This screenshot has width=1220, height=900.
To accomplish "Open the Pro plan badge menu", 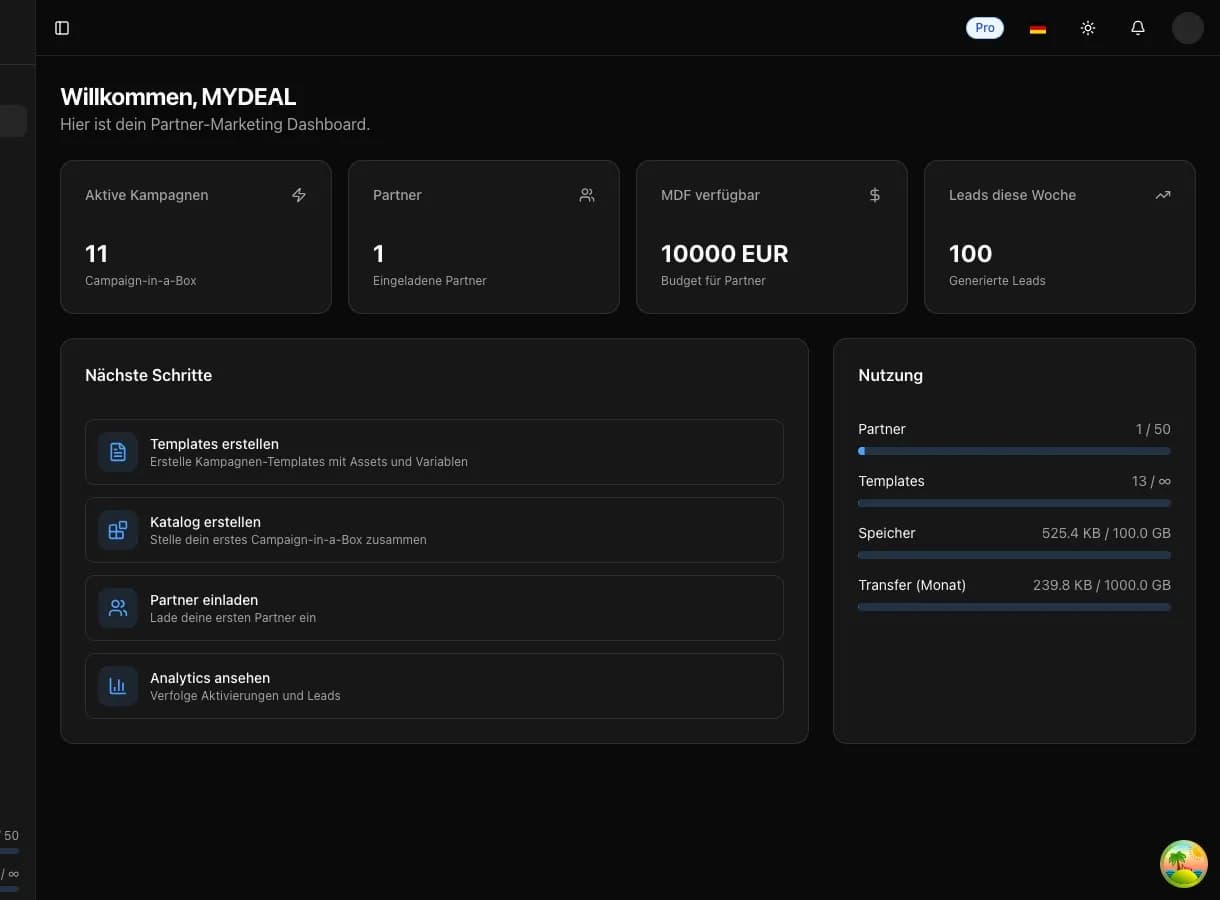I will 984,27.
